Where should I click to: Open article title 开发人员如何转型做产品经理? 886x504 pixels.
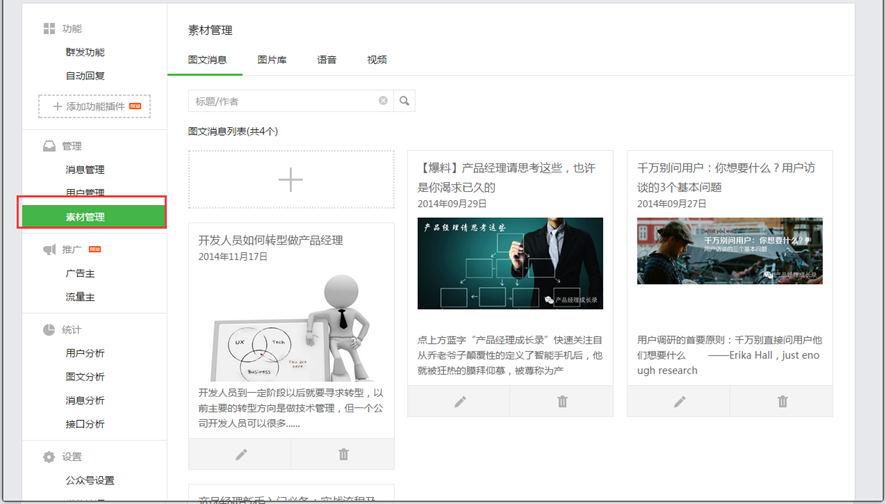(271, 240)
